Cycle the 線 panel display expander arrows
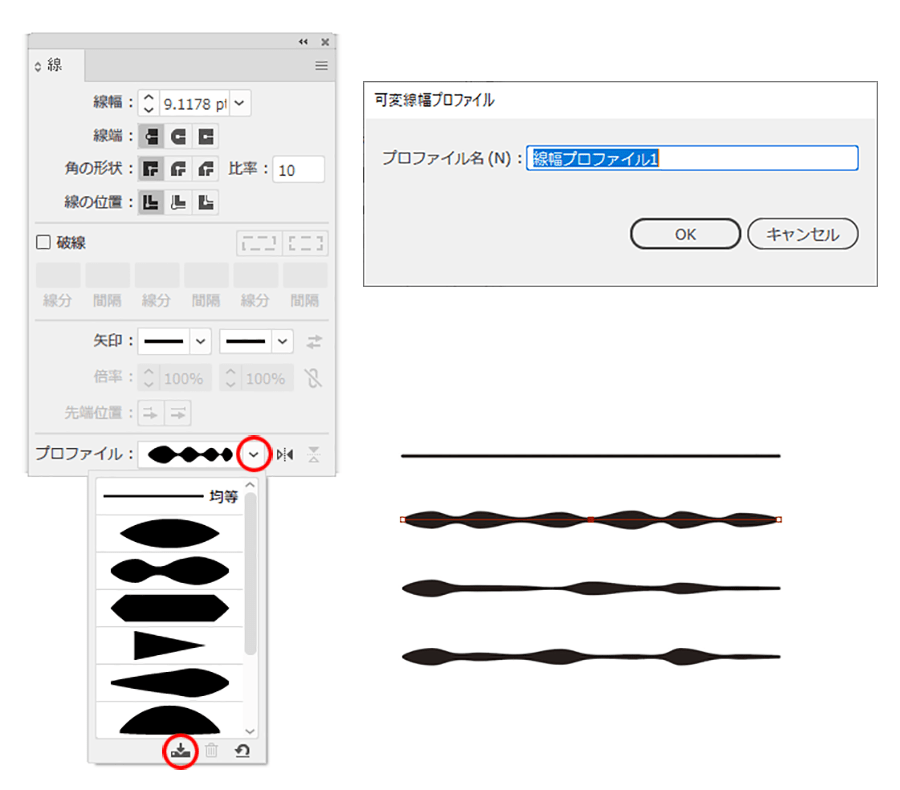Viewport: 900px width, 790px height. (x=38, y=67)
